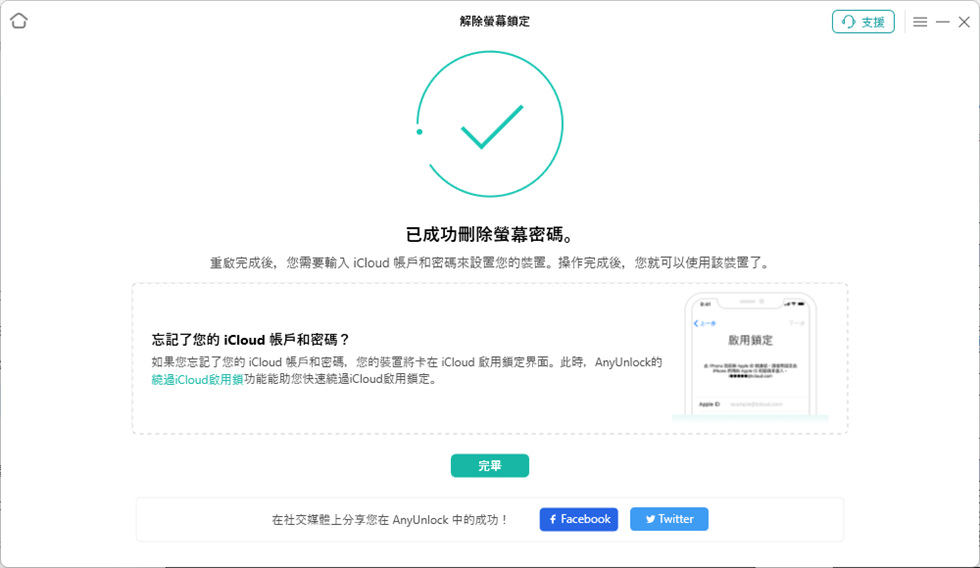Screen dimensions: 980x568
Task: Click the 忘記了您的 iCloud 帳戶和密碼？ heading
Action: click(x=251, y=340)
